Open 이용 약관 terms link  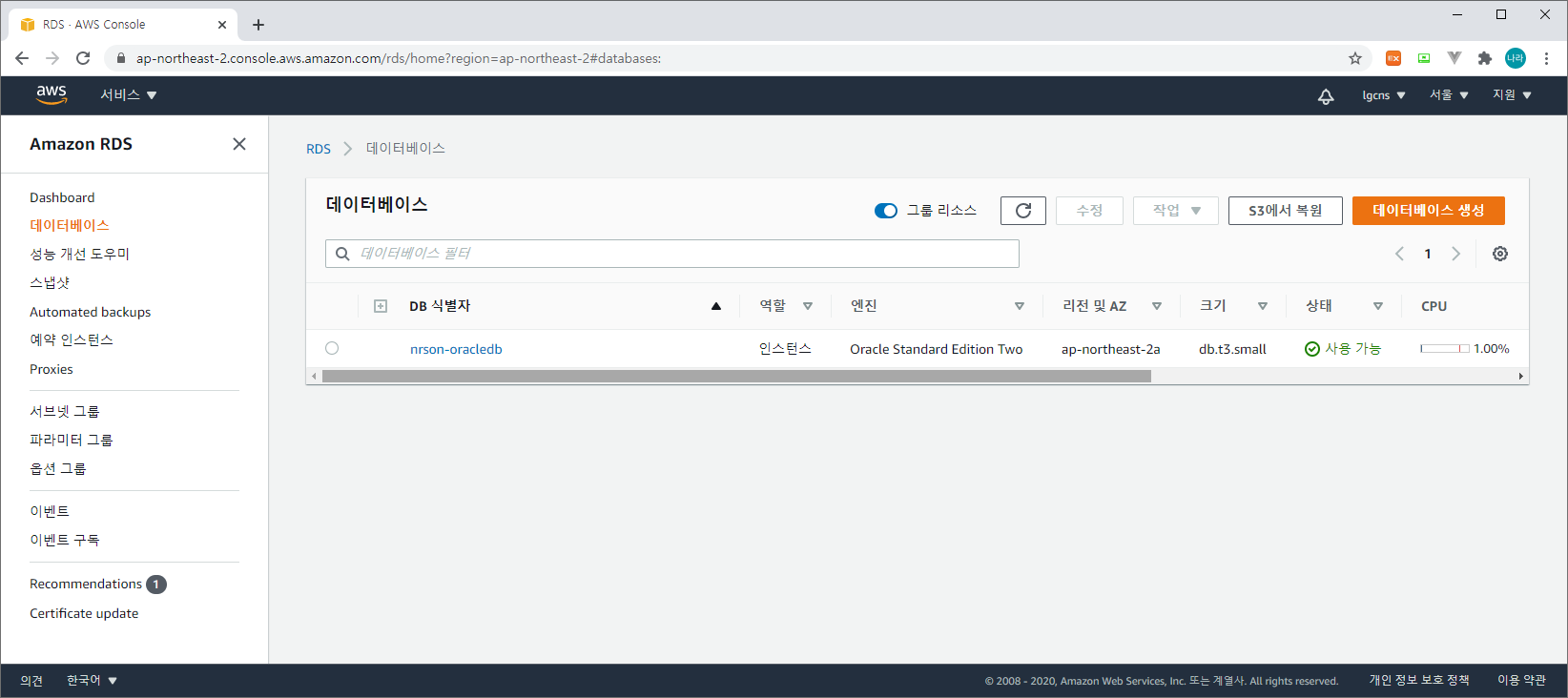pyautogui.click(x=1521, y=681)
